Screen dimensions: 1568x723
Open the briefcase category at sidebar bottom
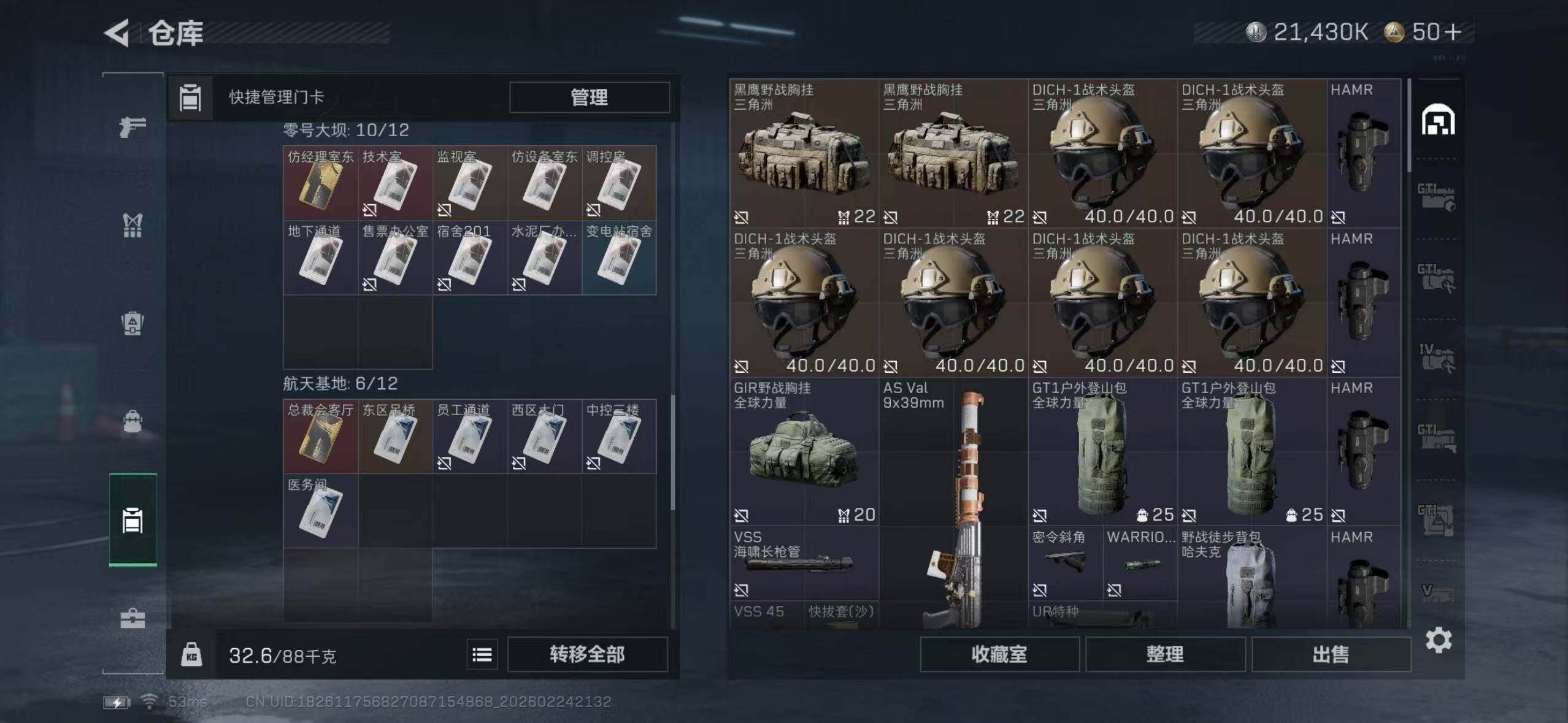133,618
